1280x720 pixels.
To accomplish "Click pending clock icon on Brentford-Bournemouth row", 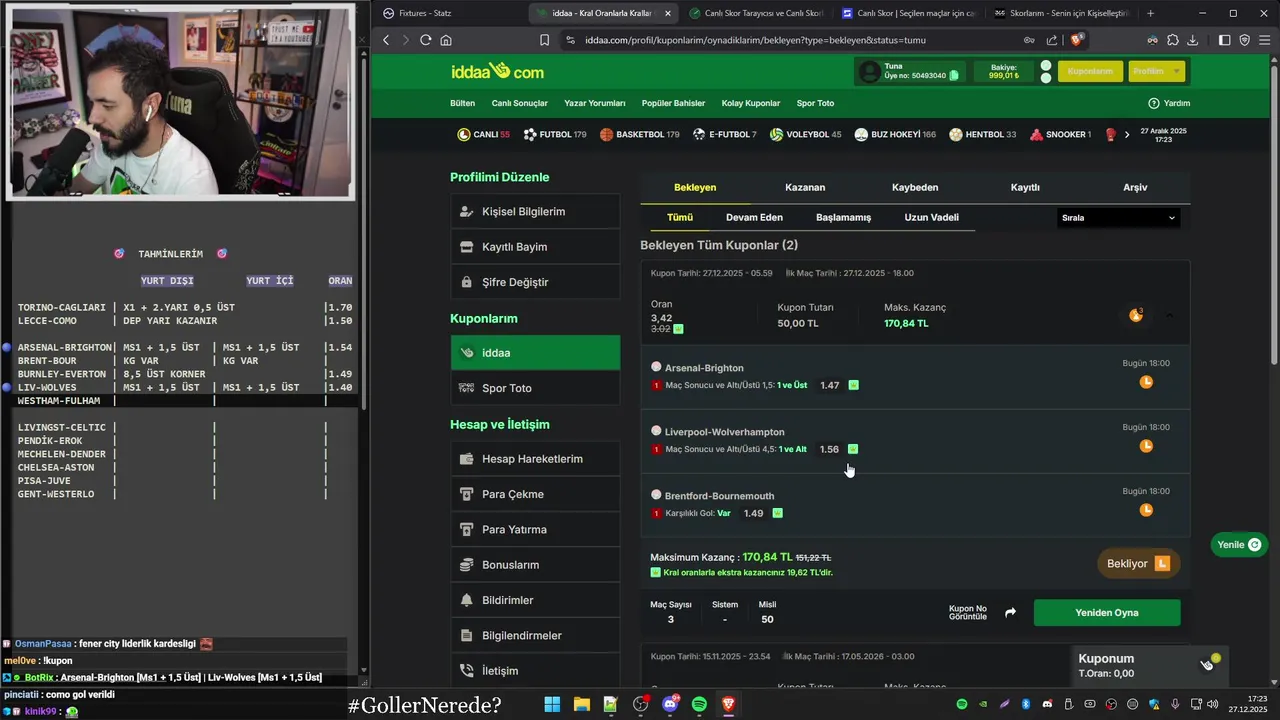I will [x=1146, y=510].
